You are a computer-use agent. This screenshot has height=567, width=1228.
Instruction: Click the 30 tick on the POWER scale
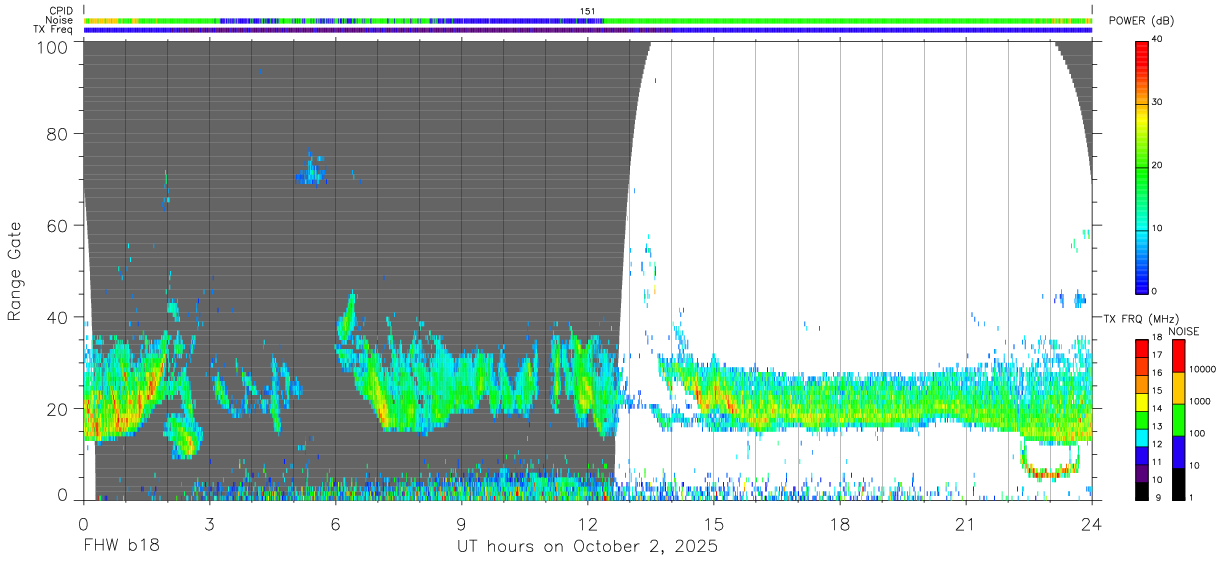pos(1157,103)
